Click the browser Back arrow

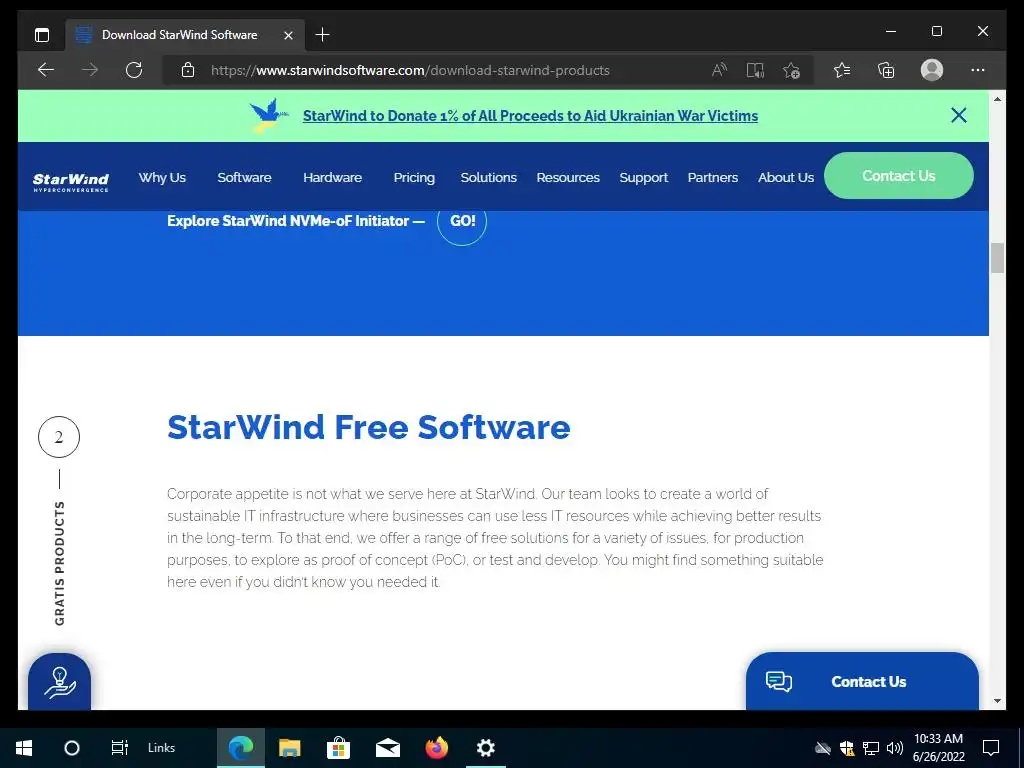click(46, 70)
